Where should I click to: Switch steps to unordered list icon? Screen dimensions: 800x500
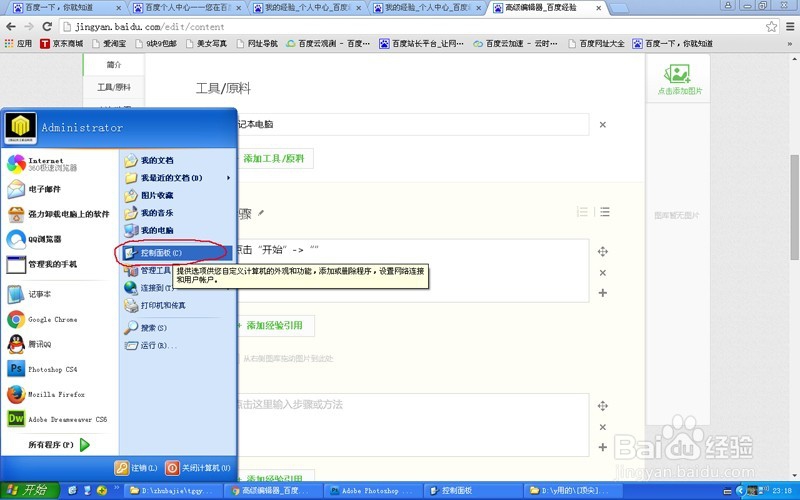[605, 212]
